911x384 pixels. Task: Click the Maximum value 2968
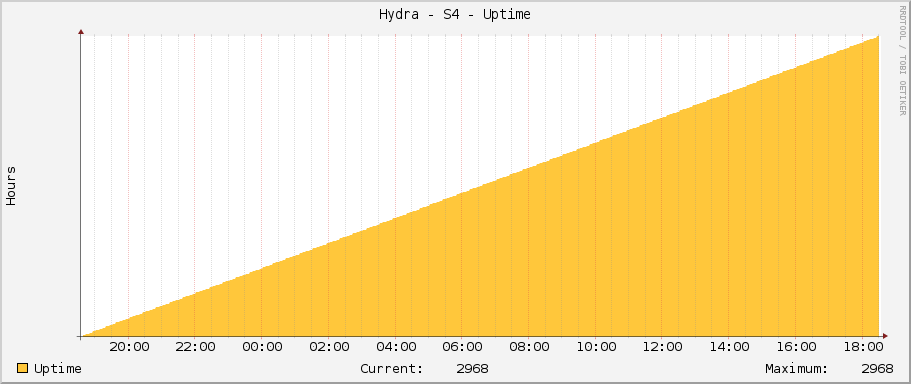[x=877, y=369]
